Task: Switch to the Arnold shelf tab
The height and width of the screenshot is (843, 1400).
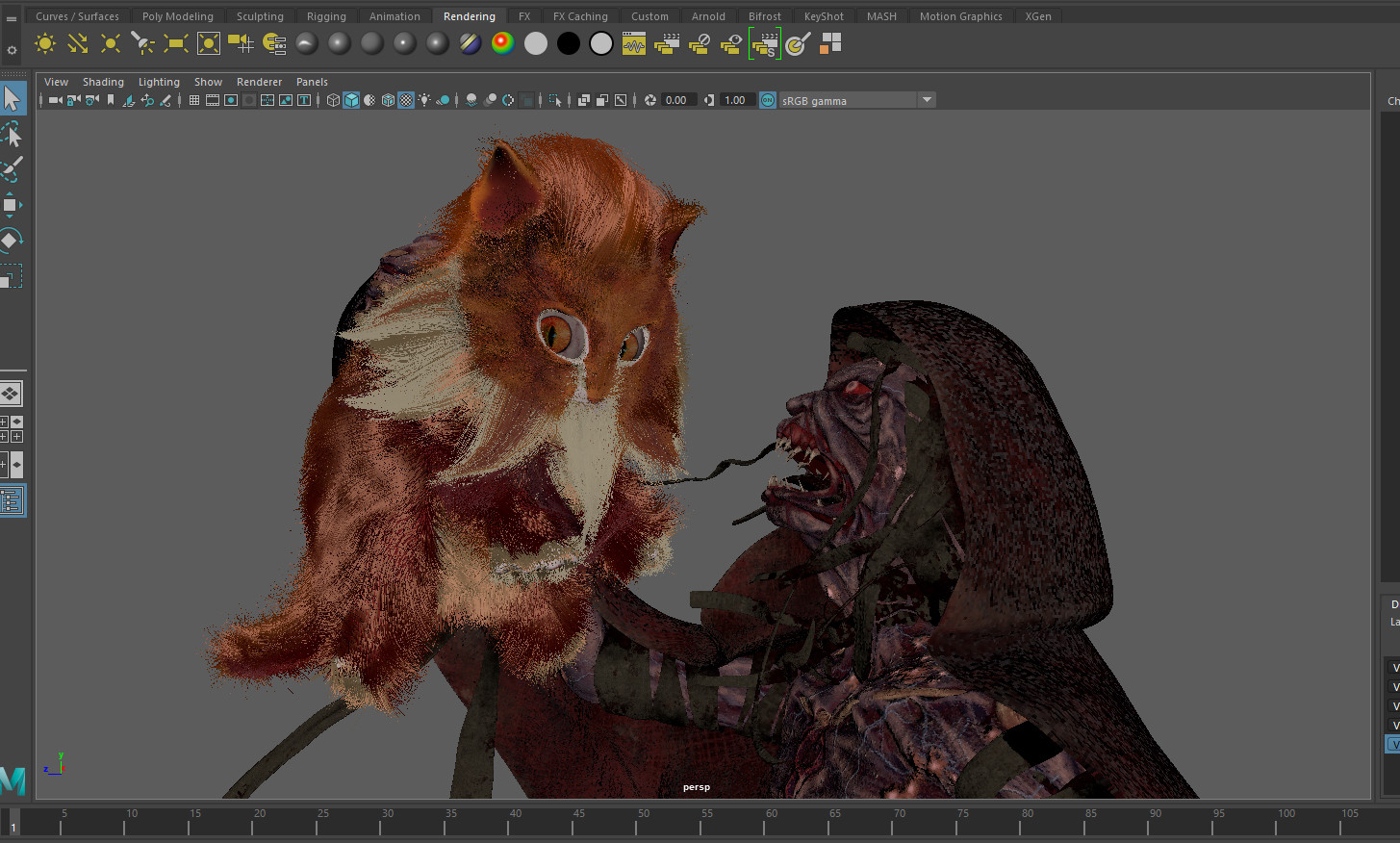Action: point(708,16)
